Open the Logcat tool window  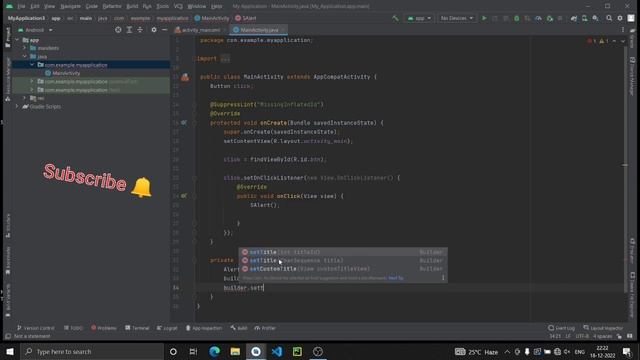(167, 328)
